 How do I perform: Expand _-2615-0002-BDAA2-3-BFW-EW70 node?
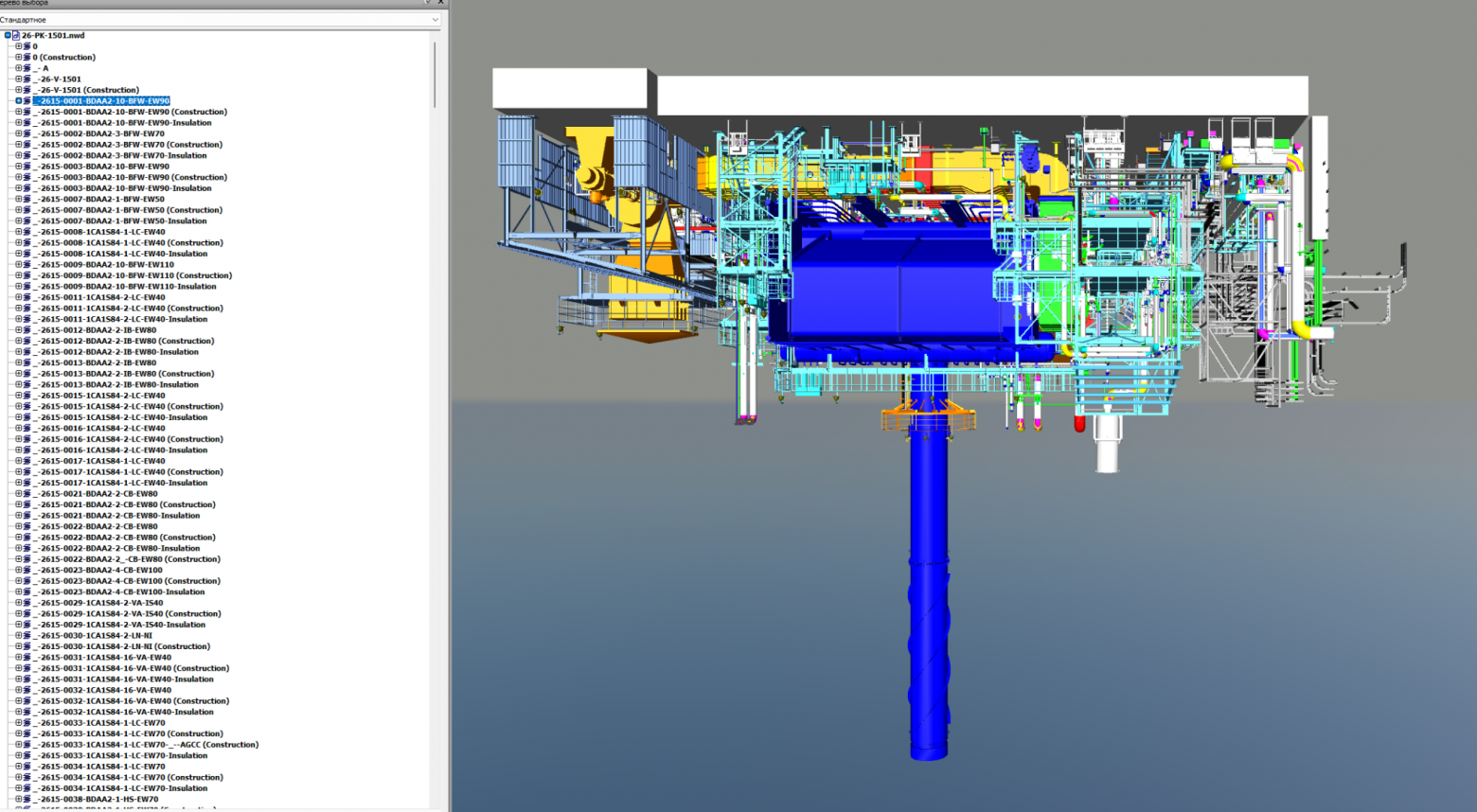pyautogui.click(x=18, y=133)
